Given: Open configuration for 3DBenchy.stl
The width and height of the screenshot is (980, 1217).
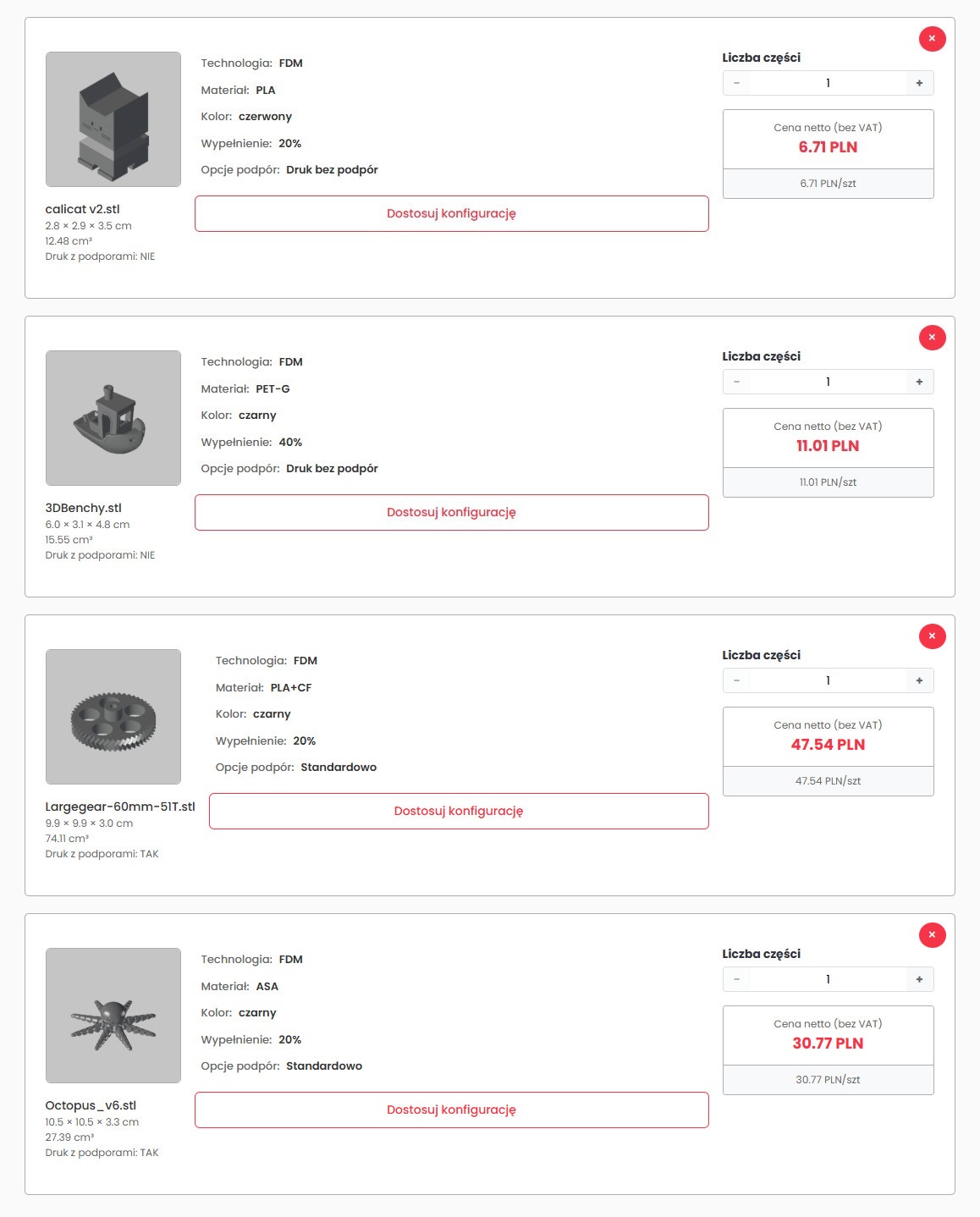Looking at the screenshot, I should [451, 512].
